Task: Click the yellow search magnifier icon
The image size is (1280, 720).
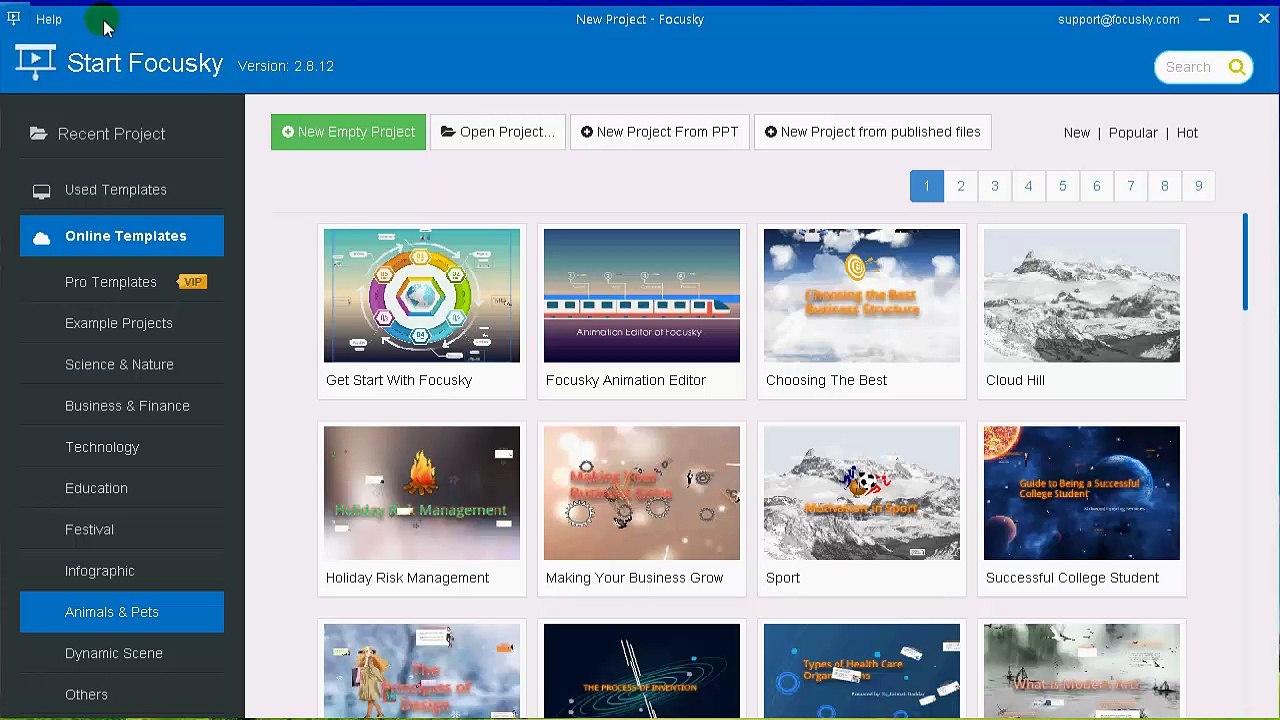Action: (x=1237, y=67)
